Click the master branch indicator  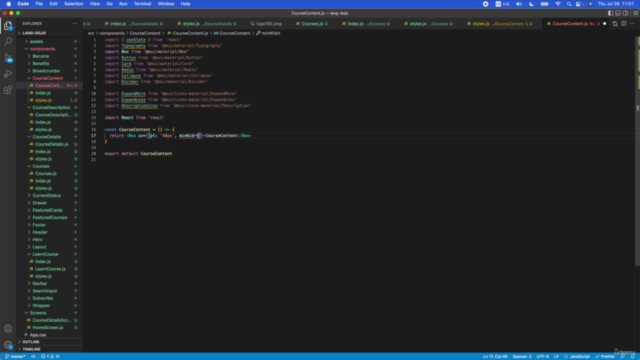click(16, 356)
